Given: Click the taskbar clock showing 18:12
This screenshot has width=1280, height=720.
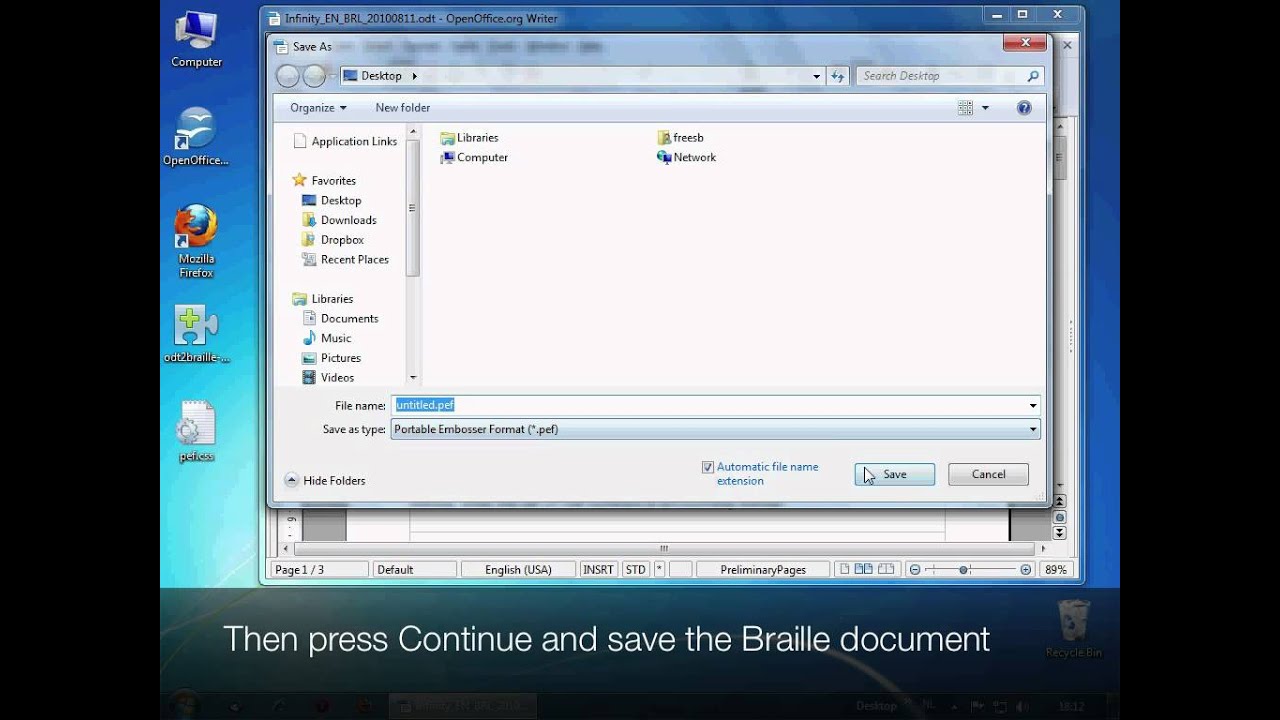Looking at the screenshot, I should (x=1070, y=706).
